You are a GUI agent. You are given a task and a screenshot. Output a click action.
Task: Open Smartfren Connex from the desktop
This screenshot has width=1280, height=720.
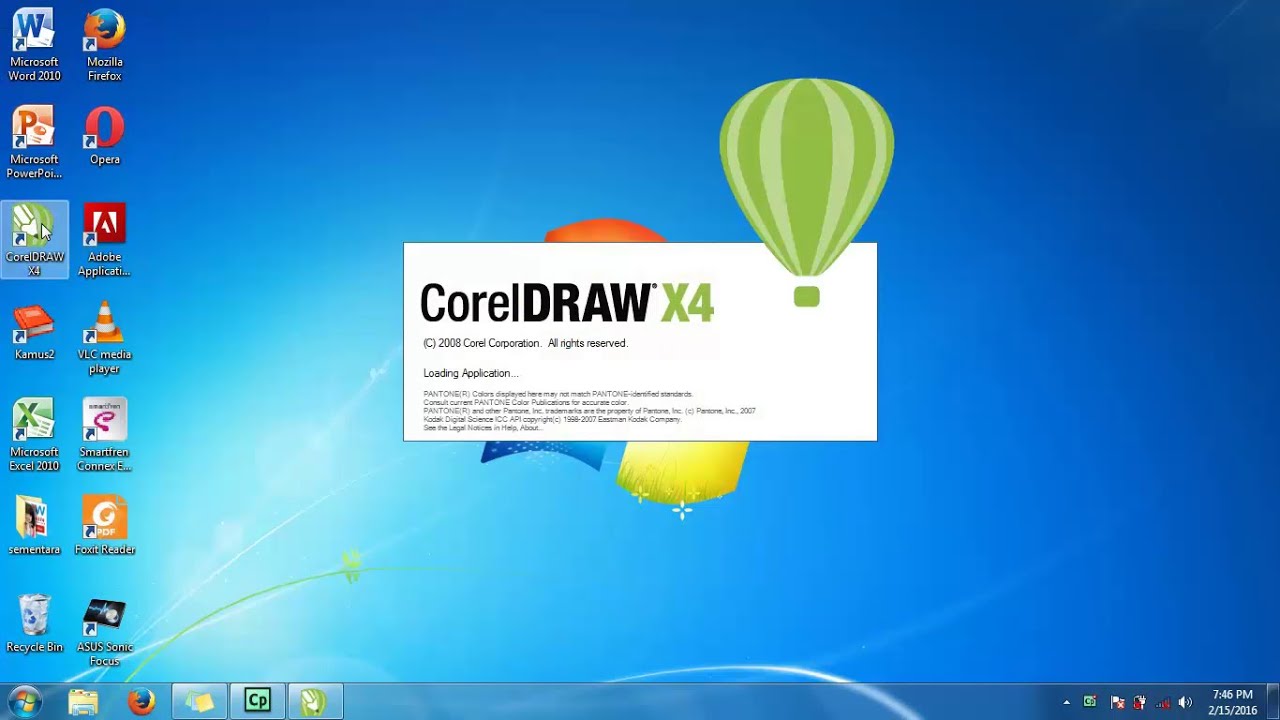(x=104, y=420)
